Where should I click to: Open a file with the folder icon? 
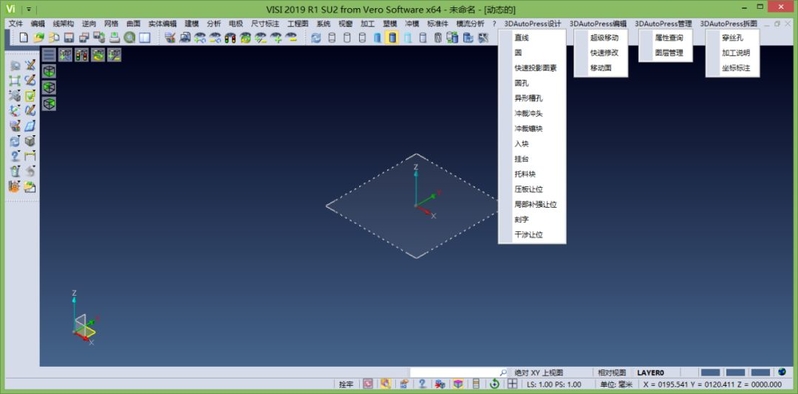pyautogui.click(x=39, y=38)
